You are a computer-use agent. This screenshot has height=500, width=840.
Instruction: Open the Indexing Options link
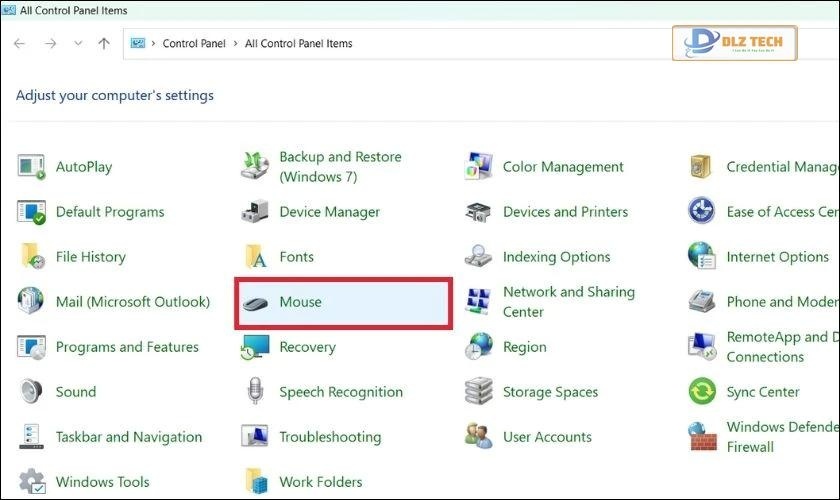pos(556,257)
